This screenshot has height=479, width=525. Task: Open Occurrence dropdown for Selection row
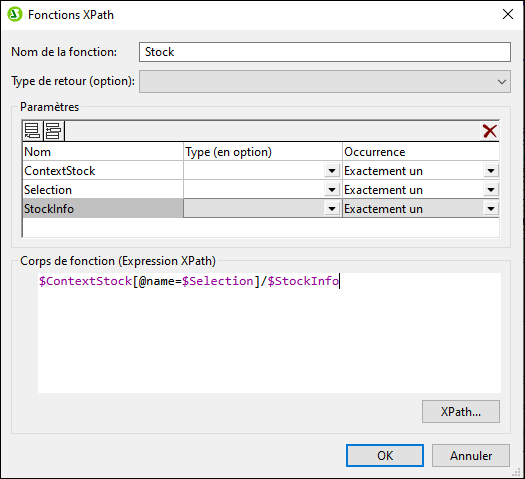coord(491,190)
